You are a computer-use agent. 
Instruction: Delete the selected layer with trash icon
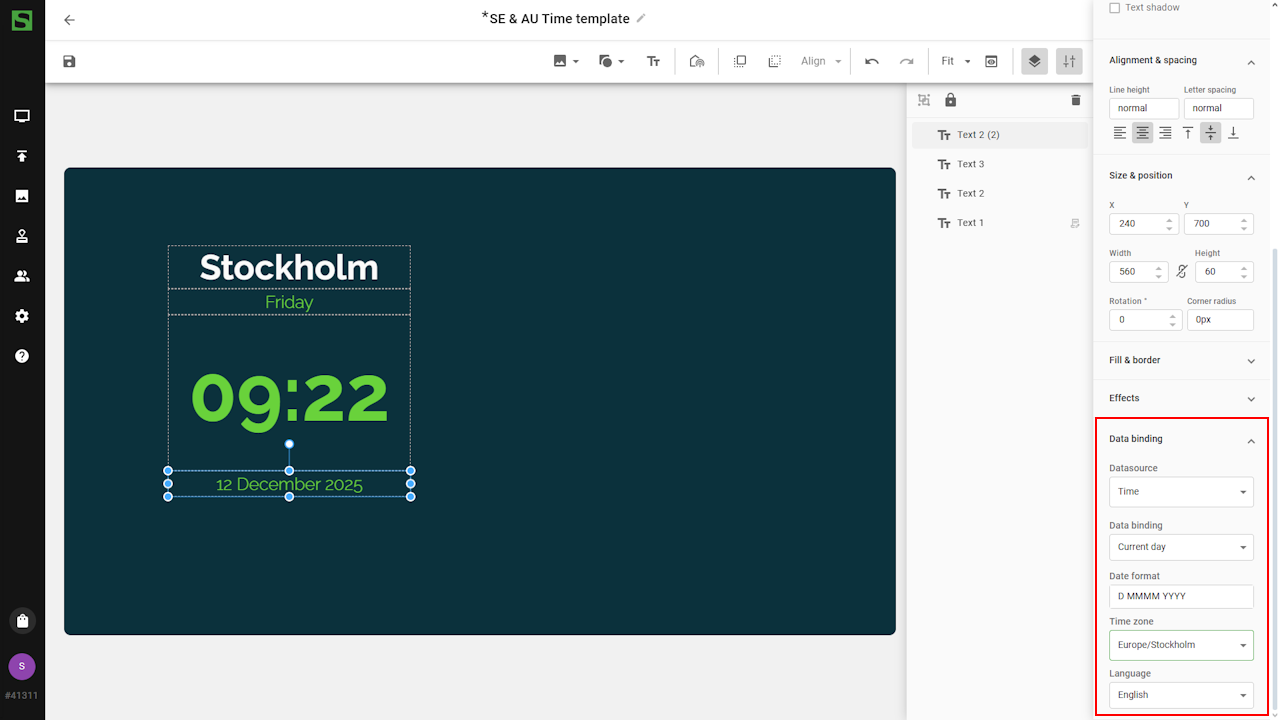[x=1075, y=100]
